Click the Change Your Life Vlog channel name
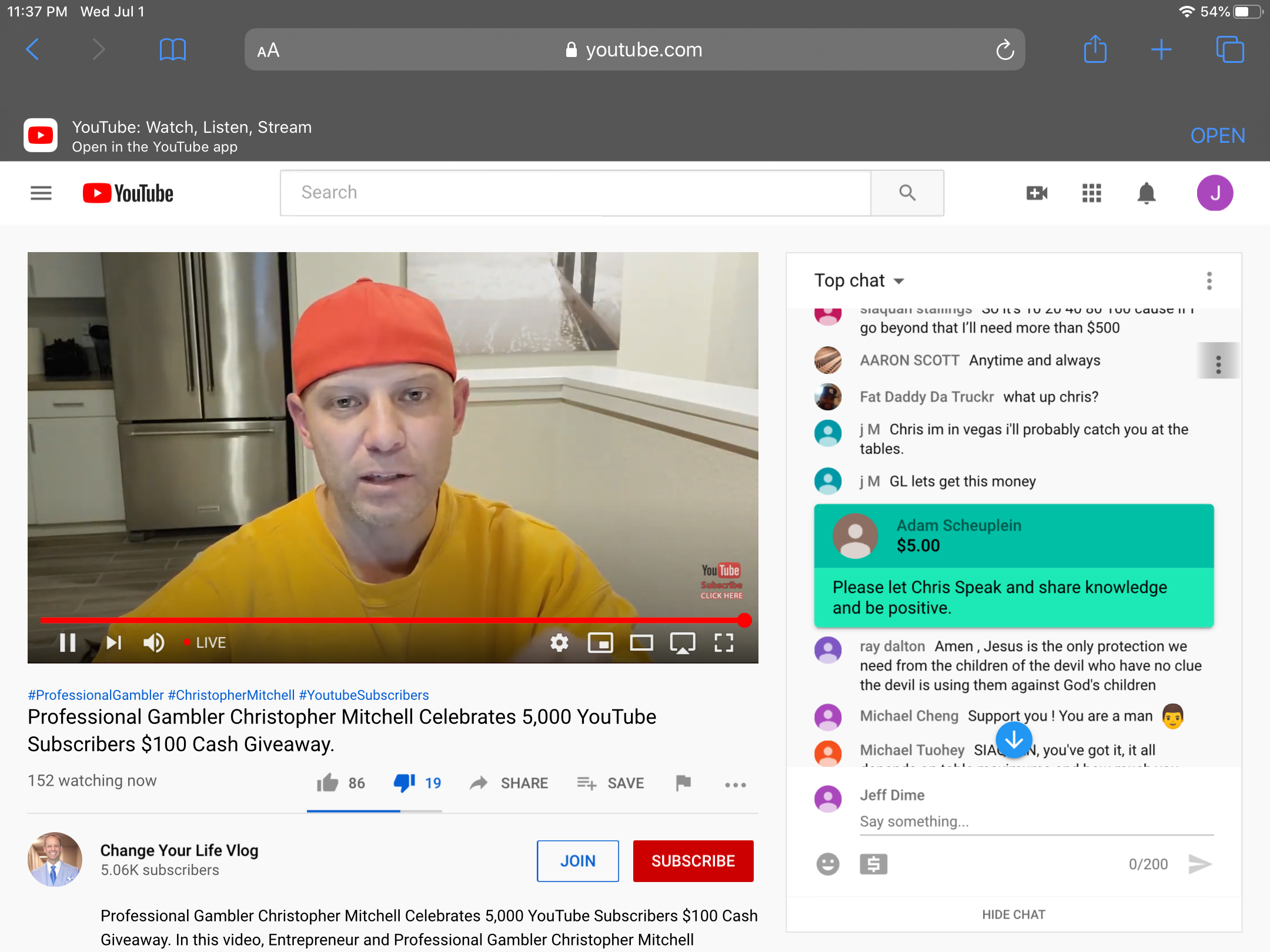This screenshot has width=1270, height=952. pyautogui.click(x=179, y=850)
